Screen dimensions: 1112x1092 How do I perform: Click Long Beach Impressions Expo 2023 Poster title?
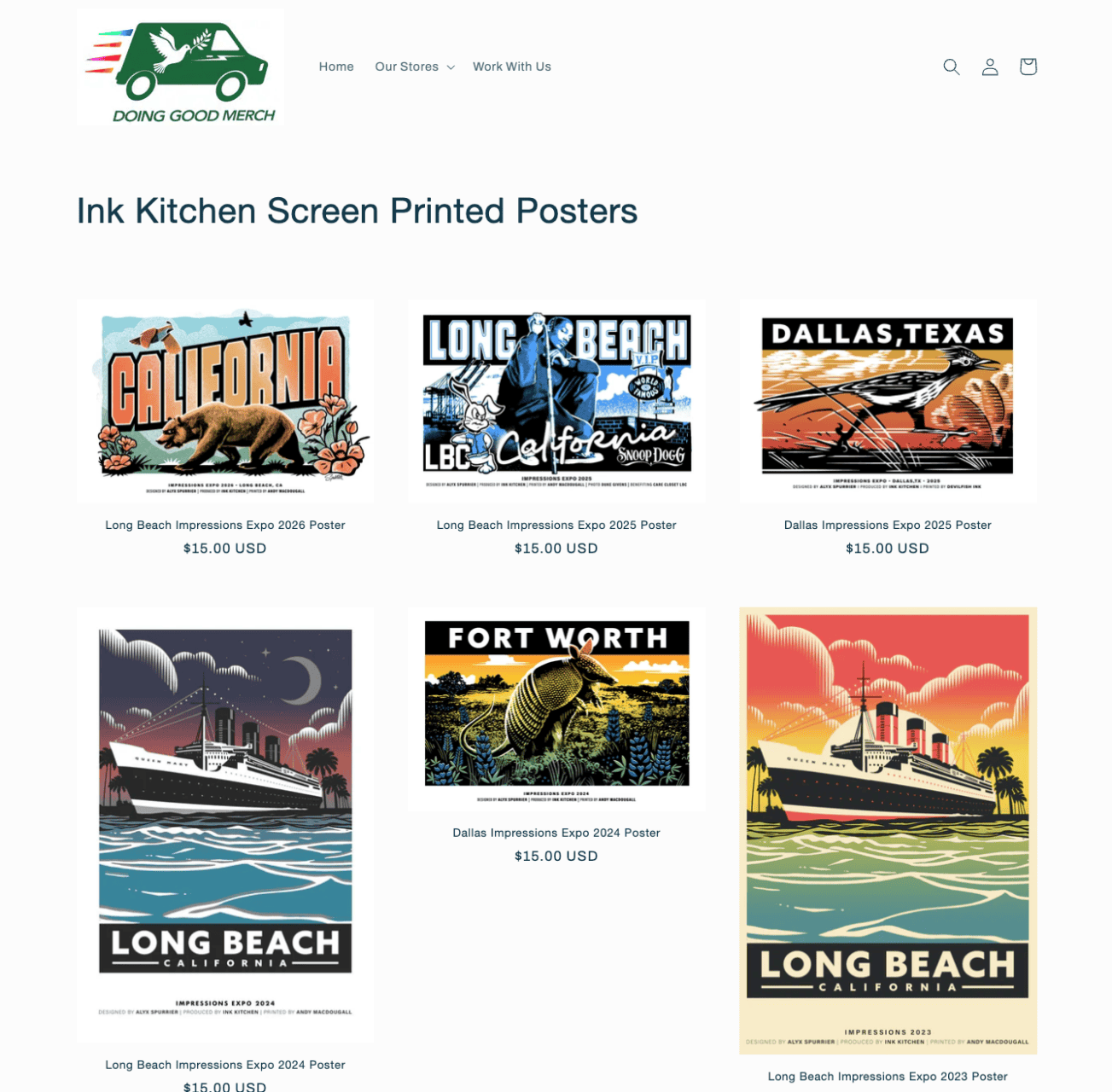pos(888,1077)
